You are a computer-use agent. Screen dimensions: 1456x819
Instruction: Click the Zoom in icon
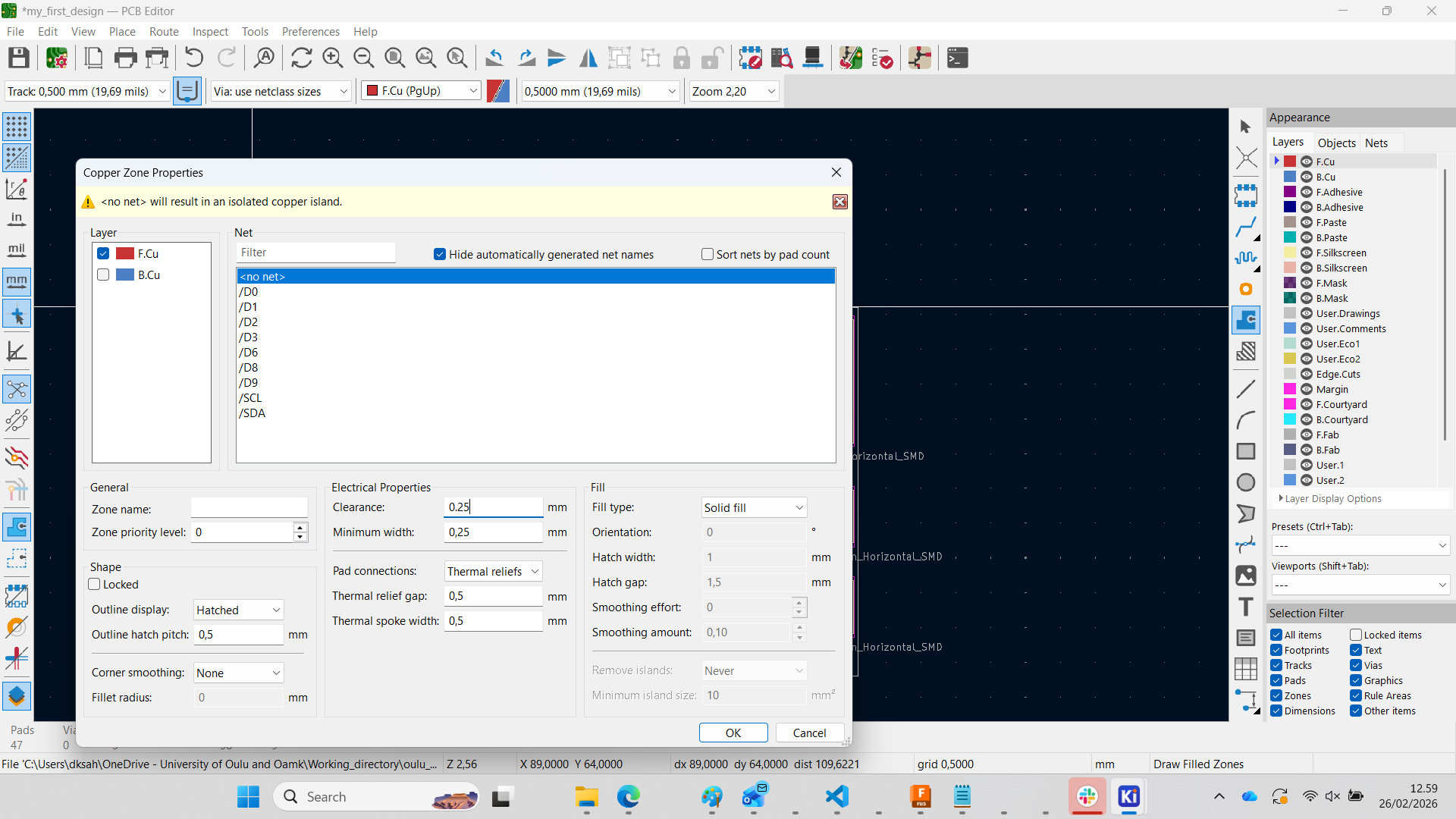332,58
